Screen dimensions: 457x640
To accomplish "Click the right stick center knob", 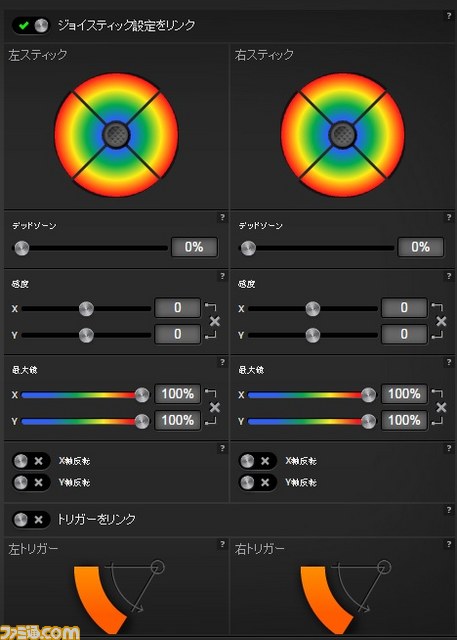I will click(343, 135).
